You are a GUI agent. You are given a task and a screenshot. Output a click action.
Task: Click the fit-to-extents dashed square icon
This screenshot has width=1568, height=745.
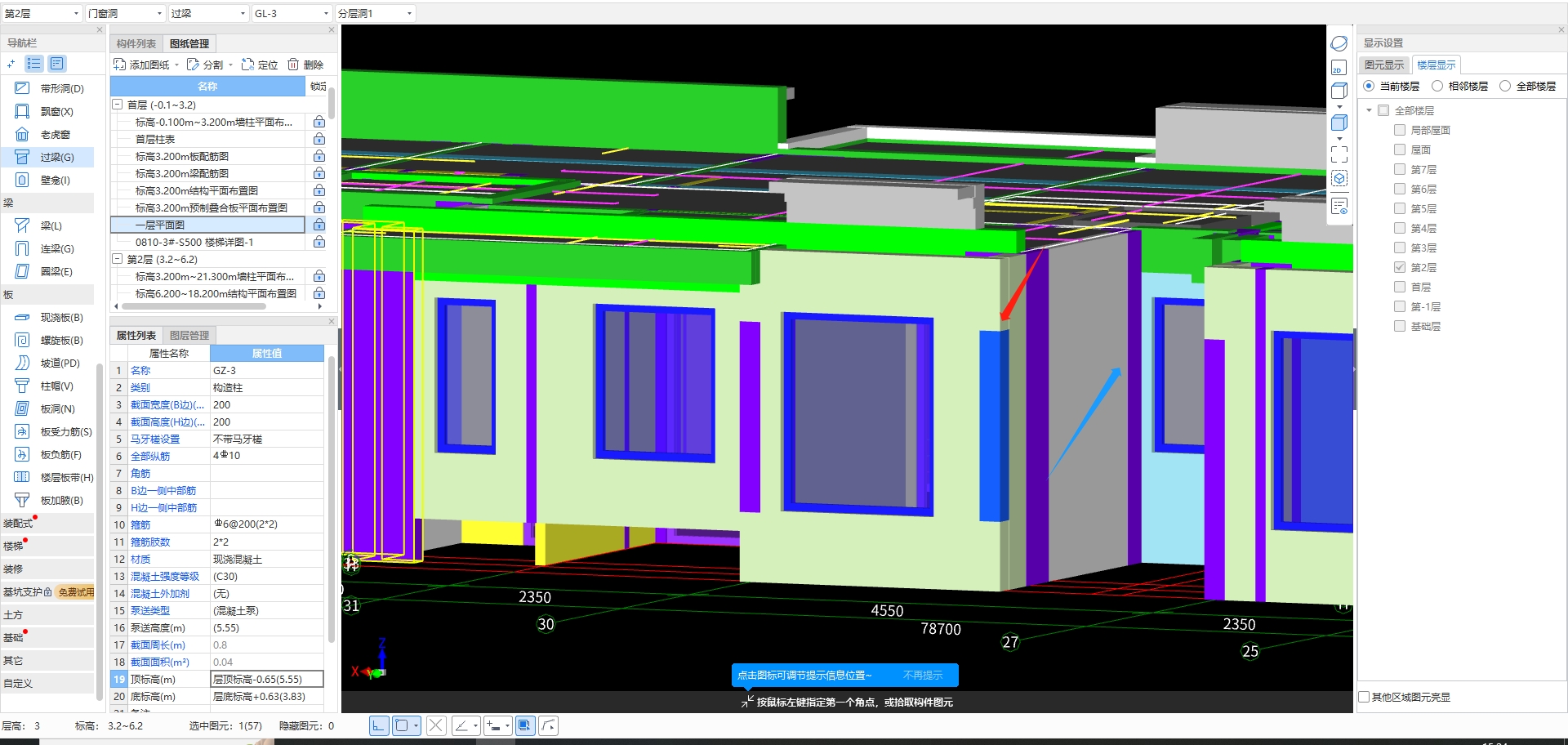[1339, 154]
